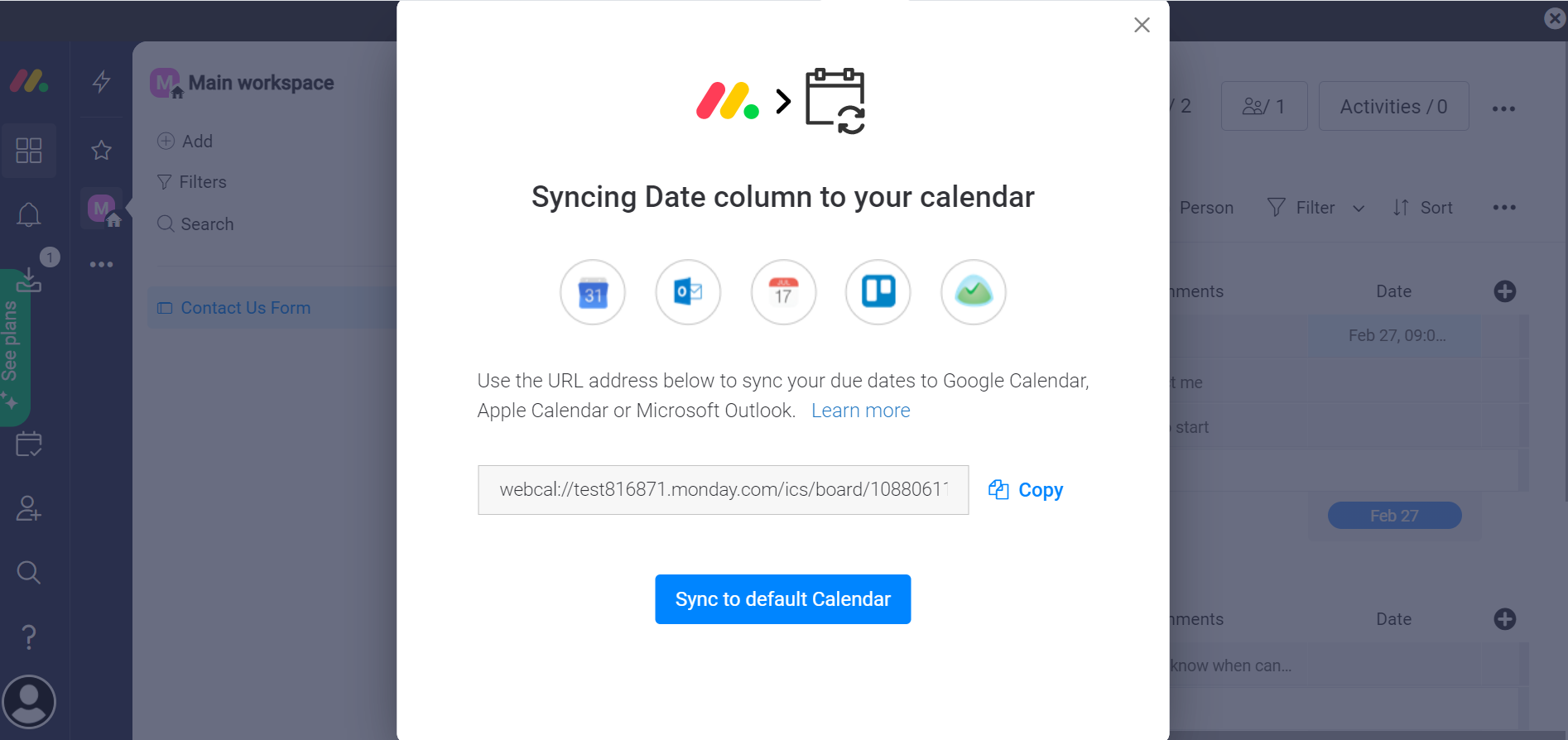Select the Google Calendar sync icon
Viewport: 1568px width, 740px height.
pyautogui.click(x=592, y=292)
